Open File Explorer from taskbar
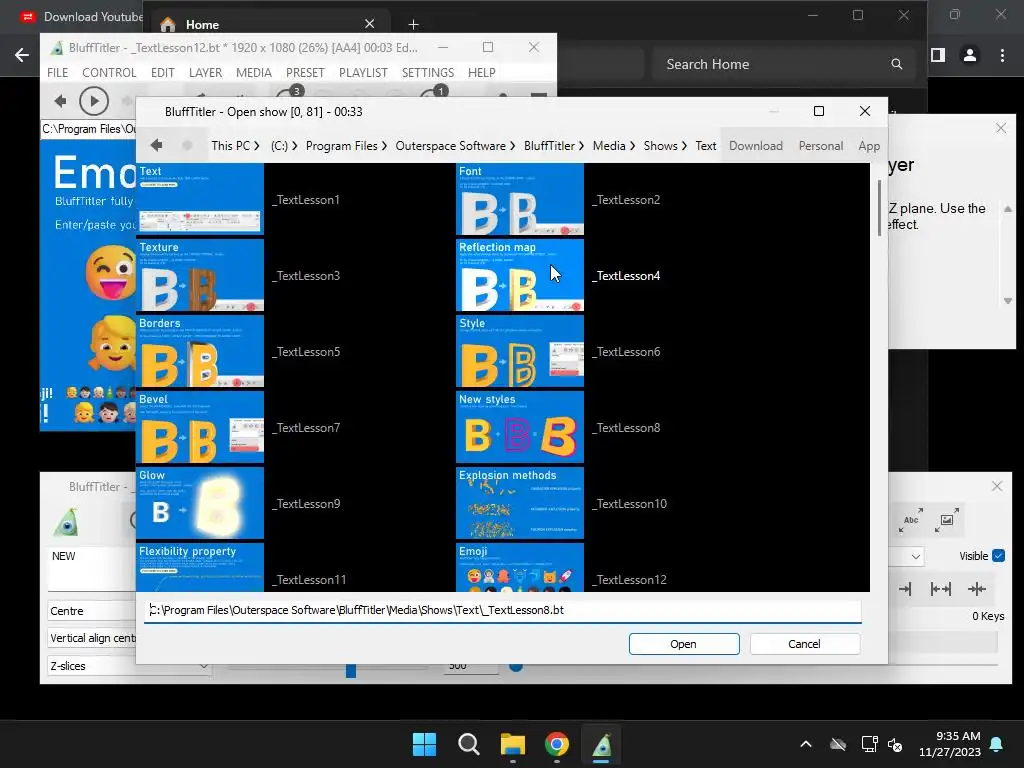 (513, 744)
